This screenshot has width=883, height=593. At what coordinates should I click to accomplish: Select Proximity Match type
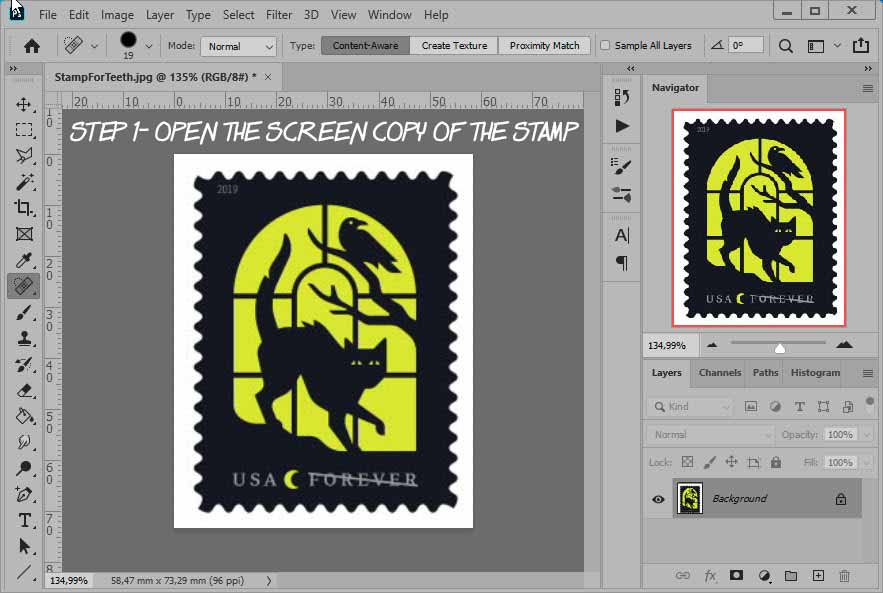(545, 46)
